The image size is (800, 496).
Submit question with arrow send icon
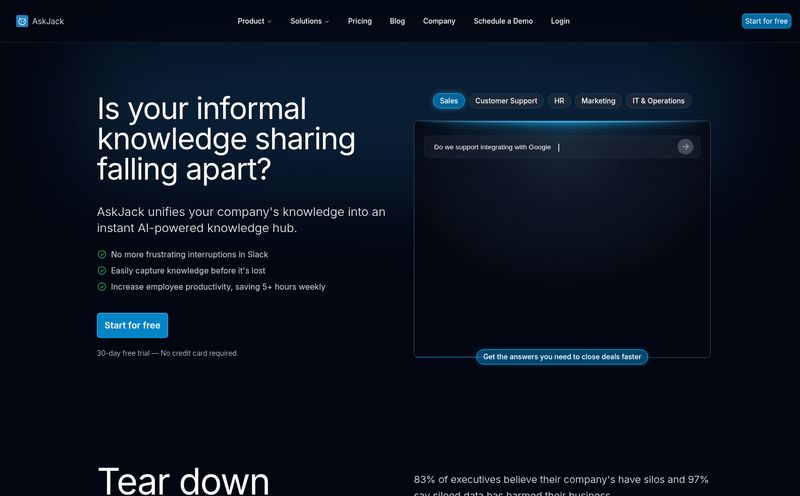coord(685,147)
